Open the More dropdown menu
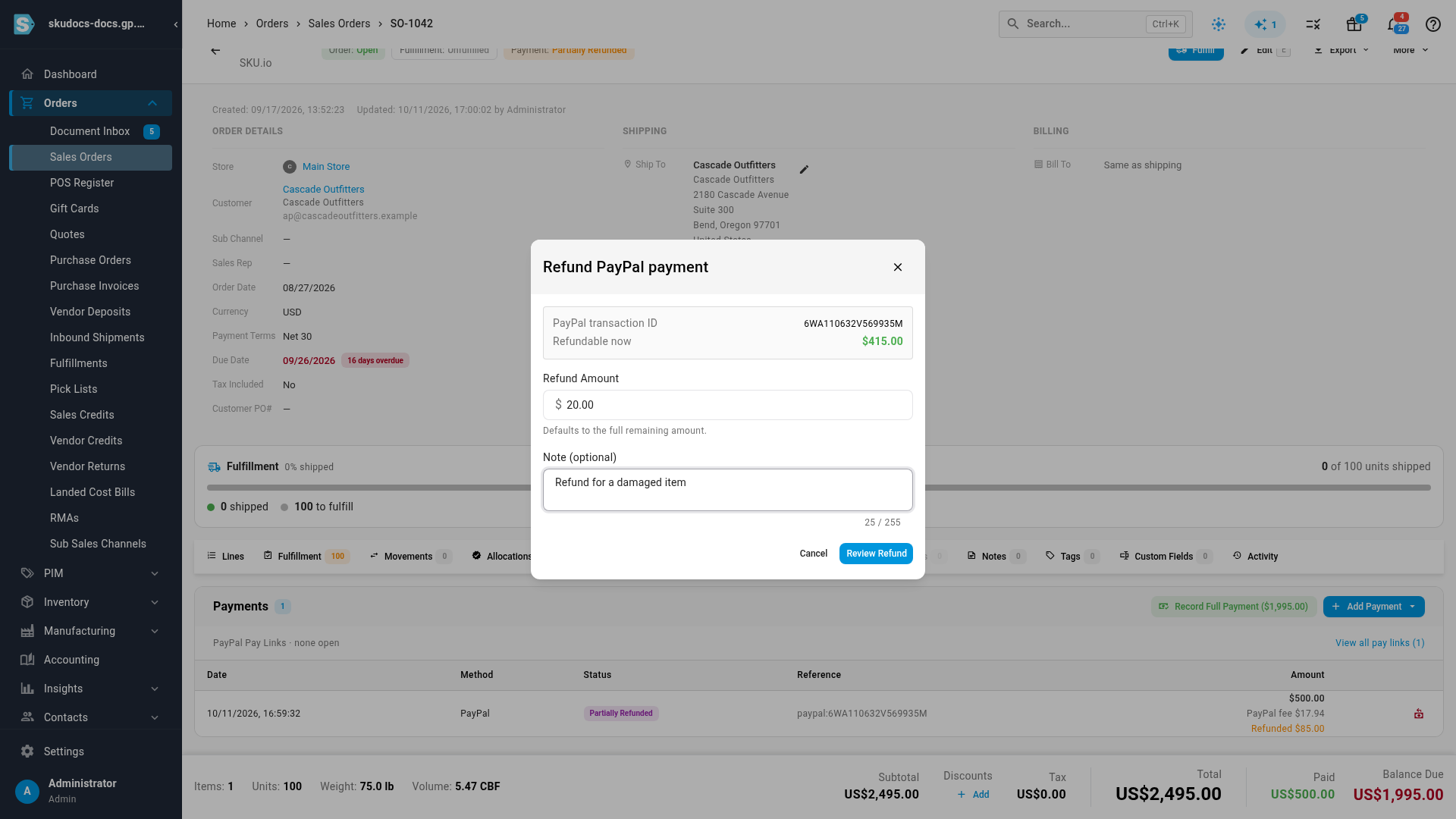This screenshot has height=819, width=1456. 1410,50
